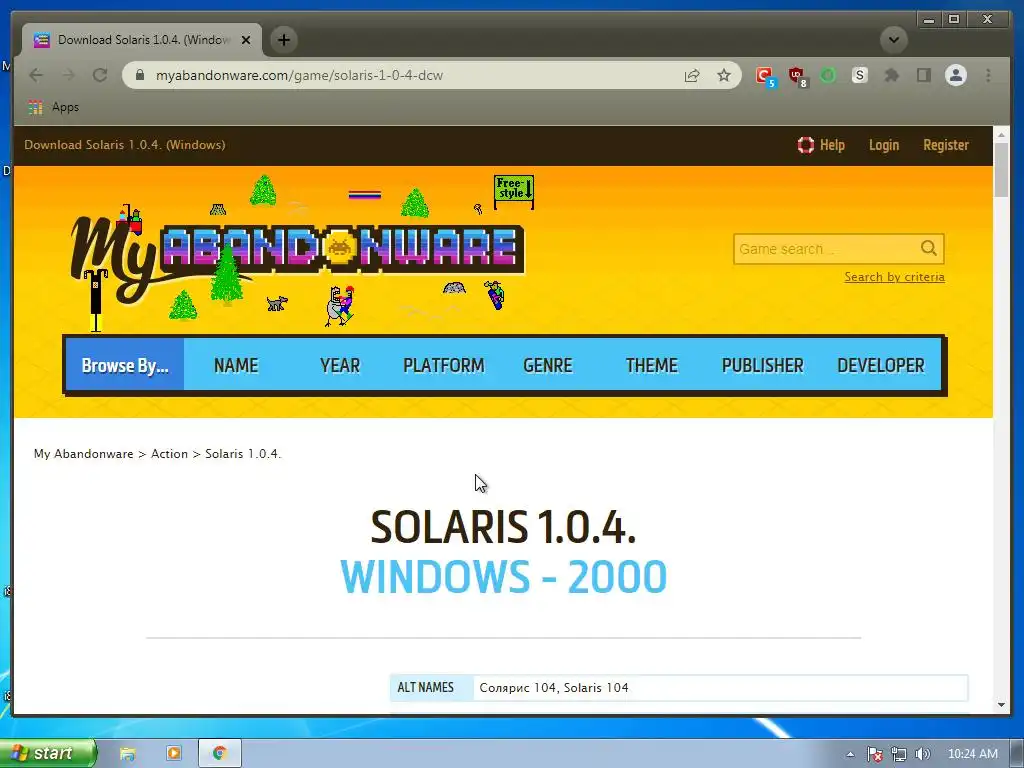Click My Abandonware breadcrumb link
The height and width of the screenshot is (768, 1024).
point(84,454)
